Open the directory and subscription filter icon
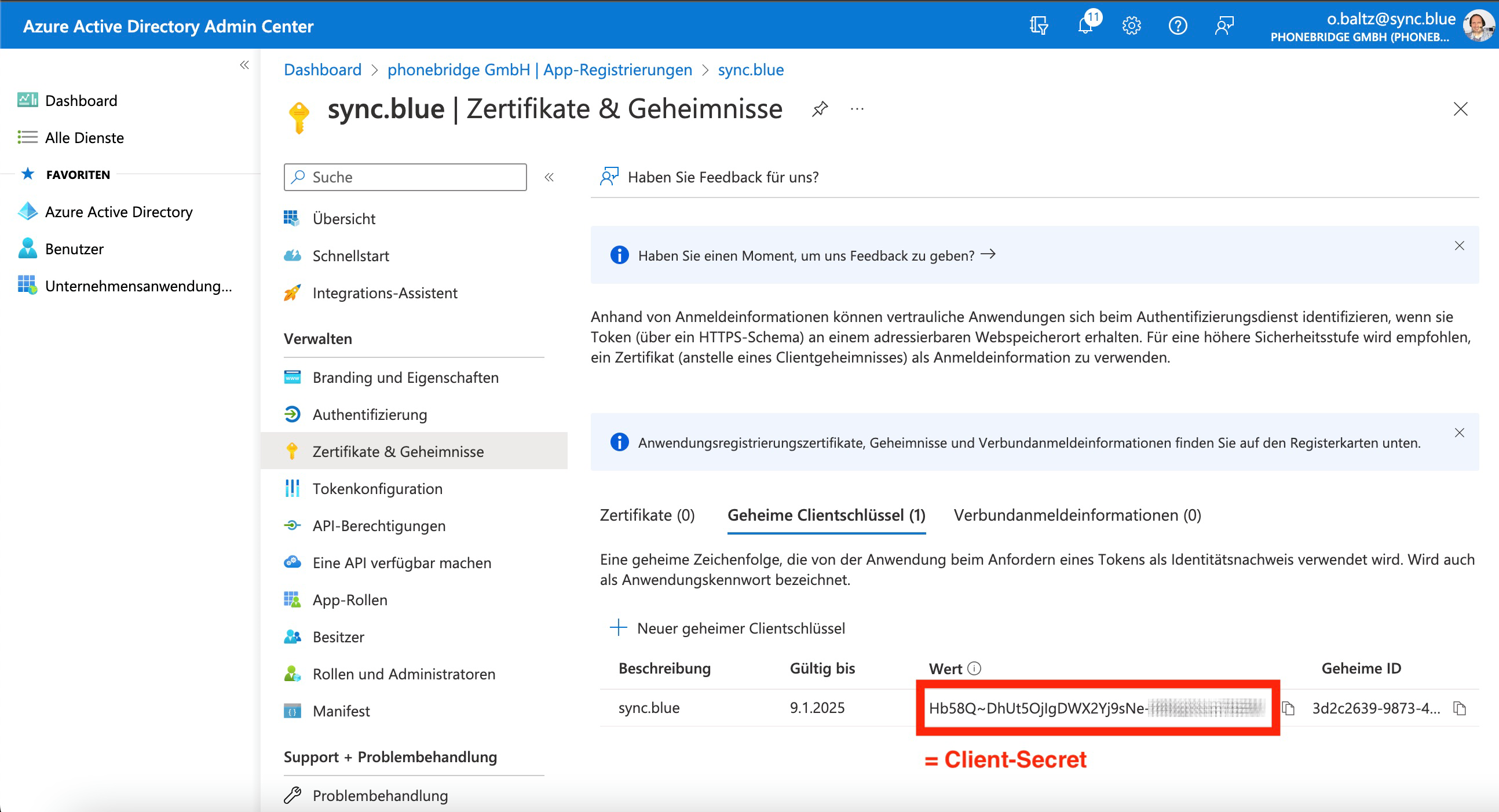The image size is (1499, 812). tap(1039, 25)
